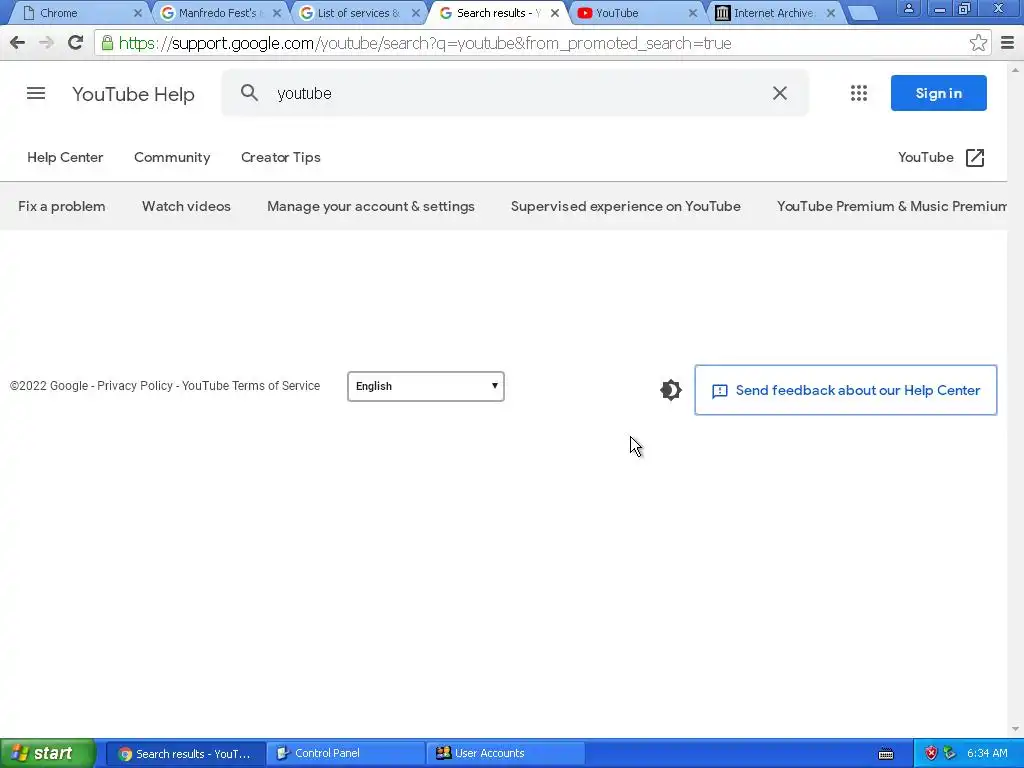The image size is (1024, 768).
Task: Open the Community tab
Action: [x=172, y=157]
